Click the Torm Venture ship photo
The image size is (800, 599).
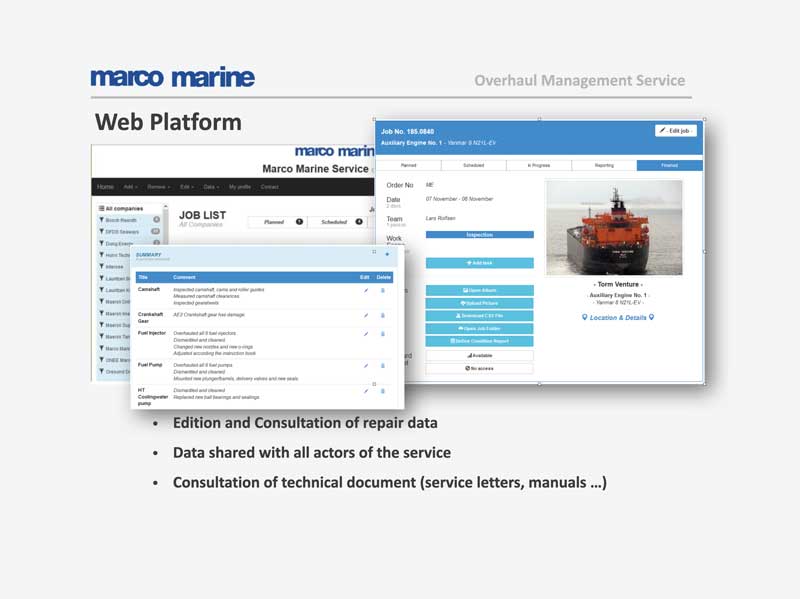tap(614, 228)
